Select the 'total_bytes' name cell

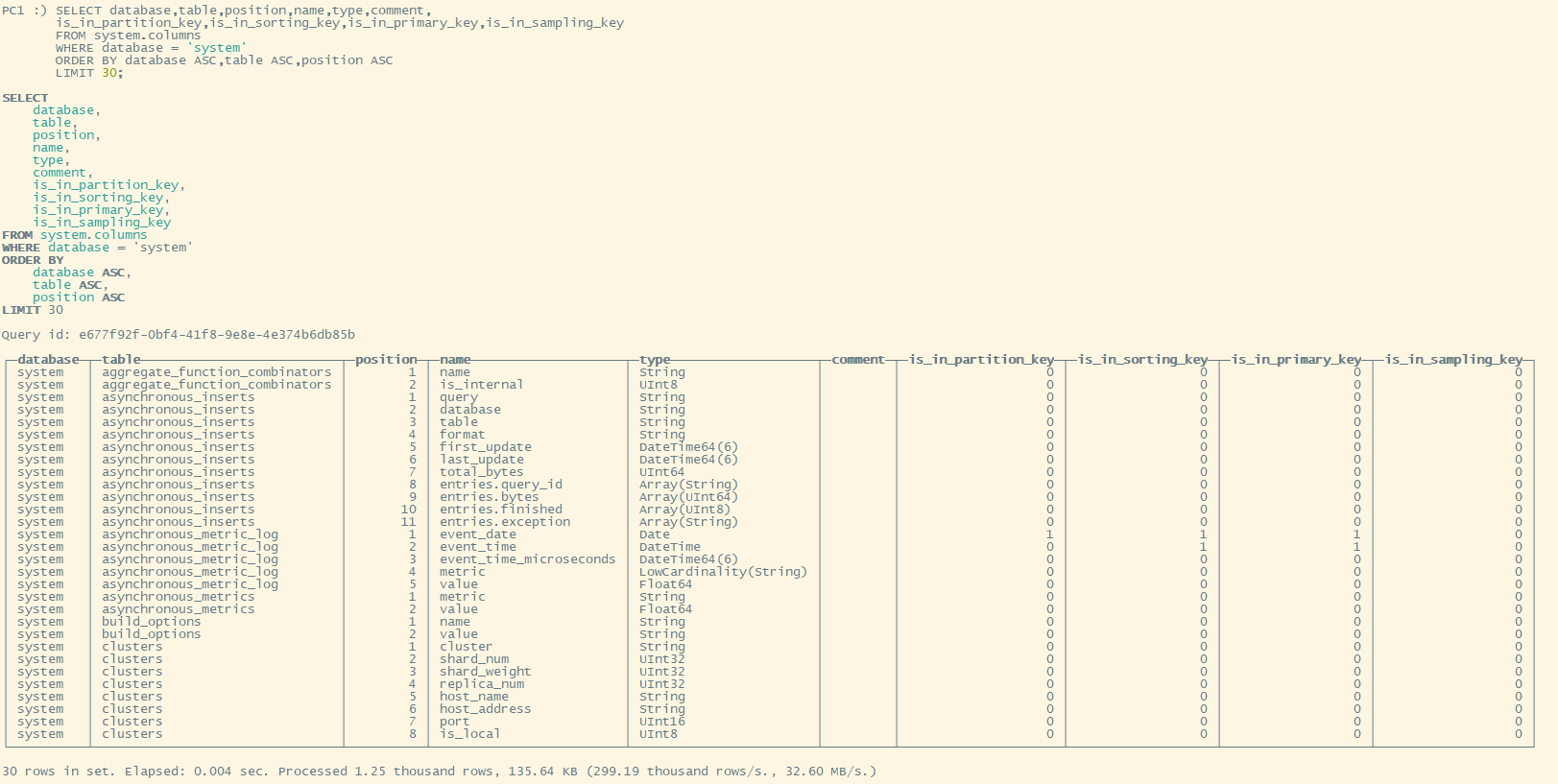click(482, 472)
